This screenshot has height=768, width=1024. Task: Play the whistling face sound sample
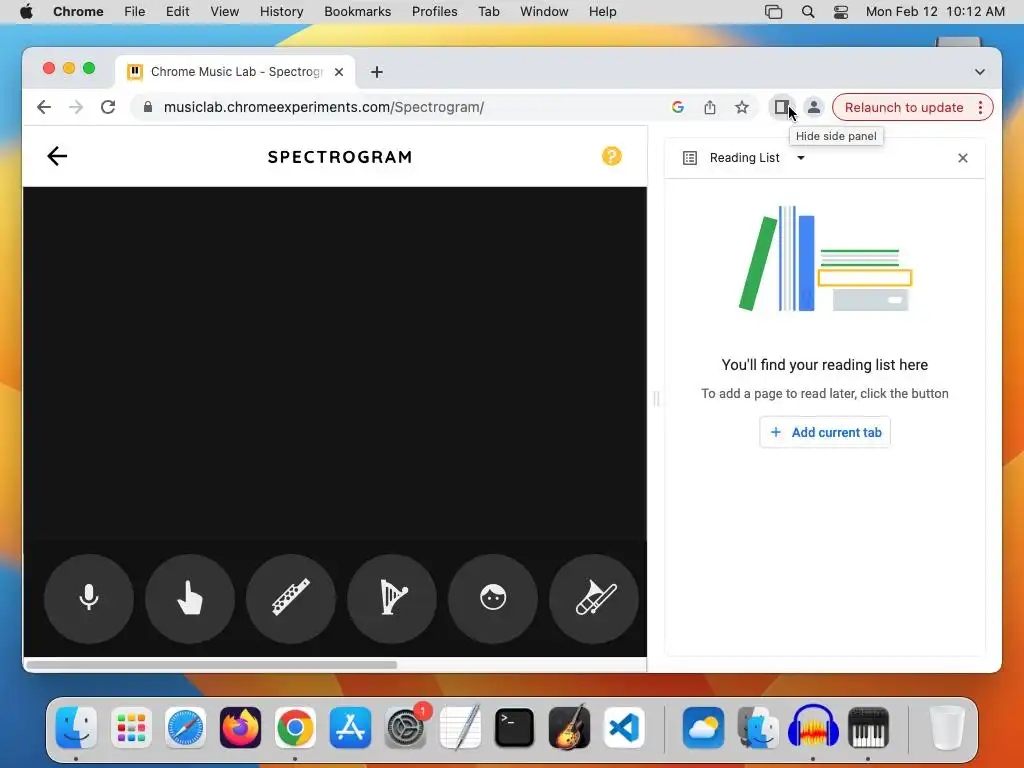click(x=493, y=598)
